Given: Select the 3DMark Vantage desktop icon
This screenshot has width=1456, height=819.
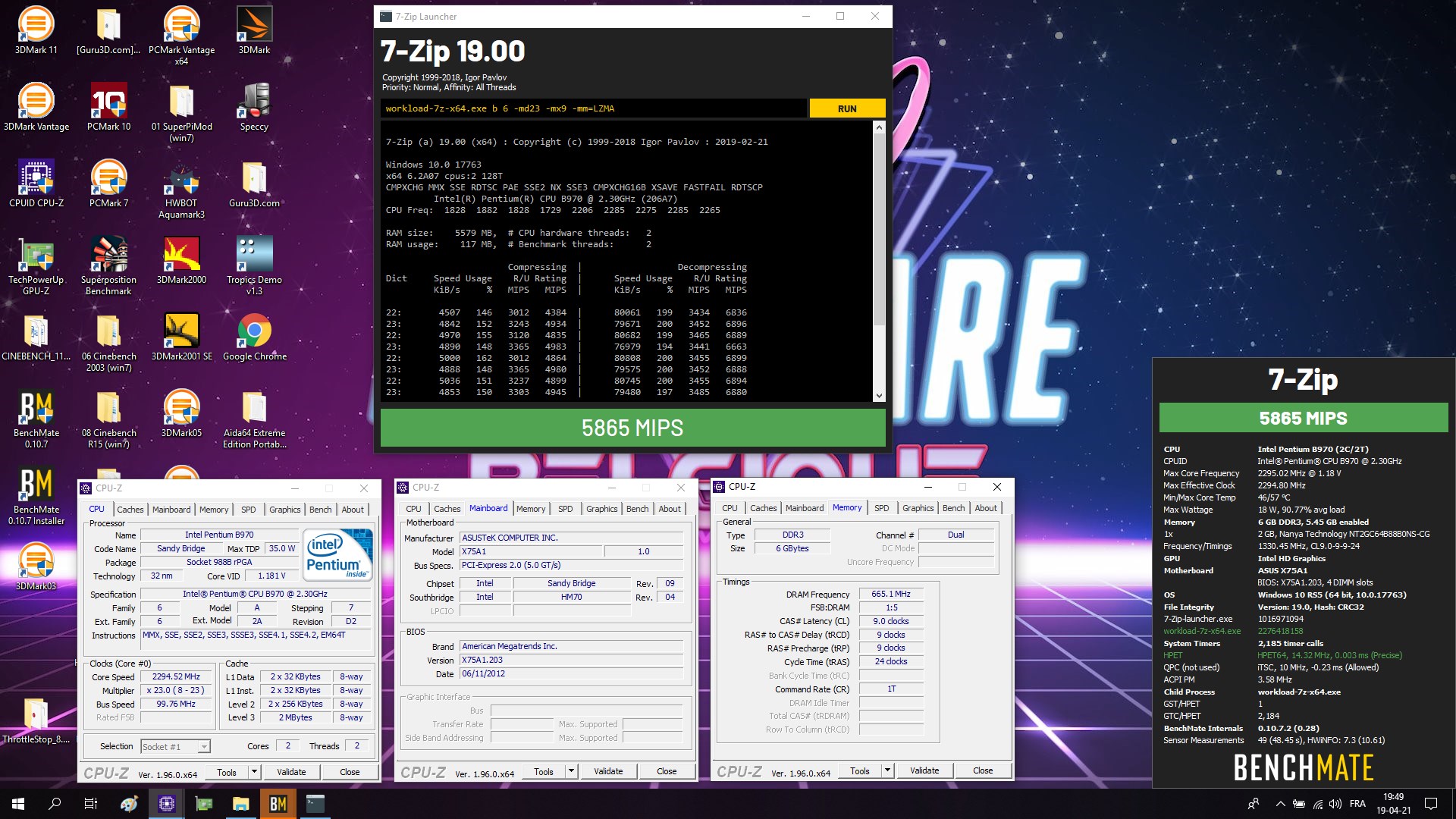Looking at the screenshot, I should coord(36,107).
